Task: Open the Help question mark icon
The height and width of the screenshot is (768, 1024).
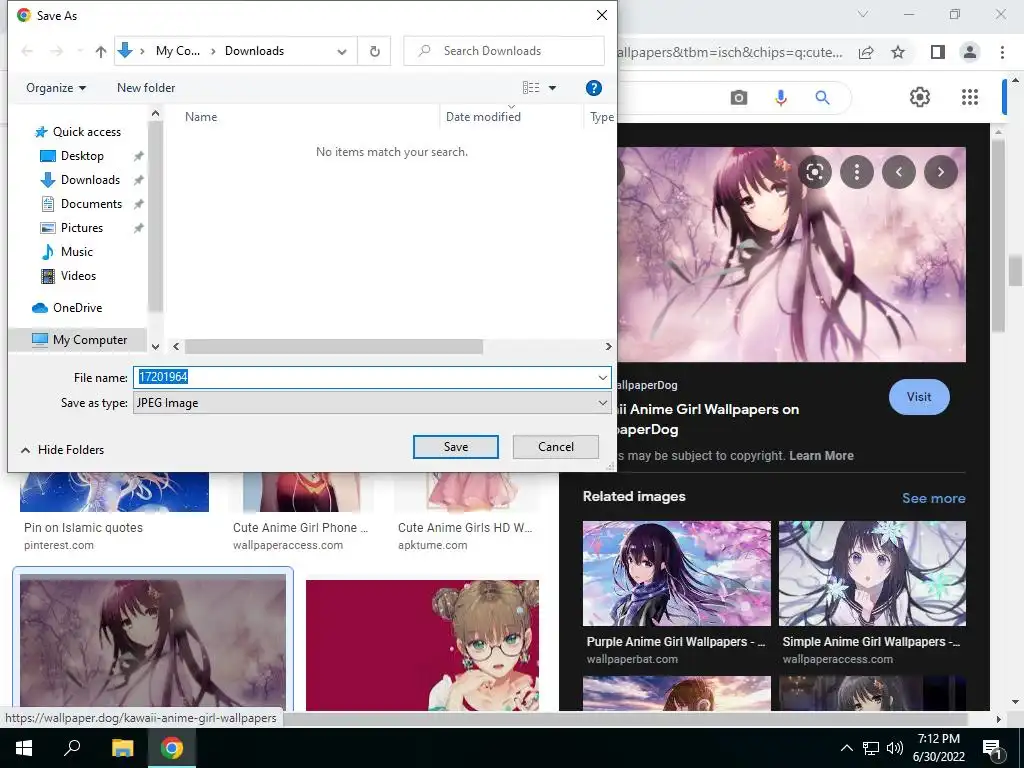Action: [x=594, y=88]
